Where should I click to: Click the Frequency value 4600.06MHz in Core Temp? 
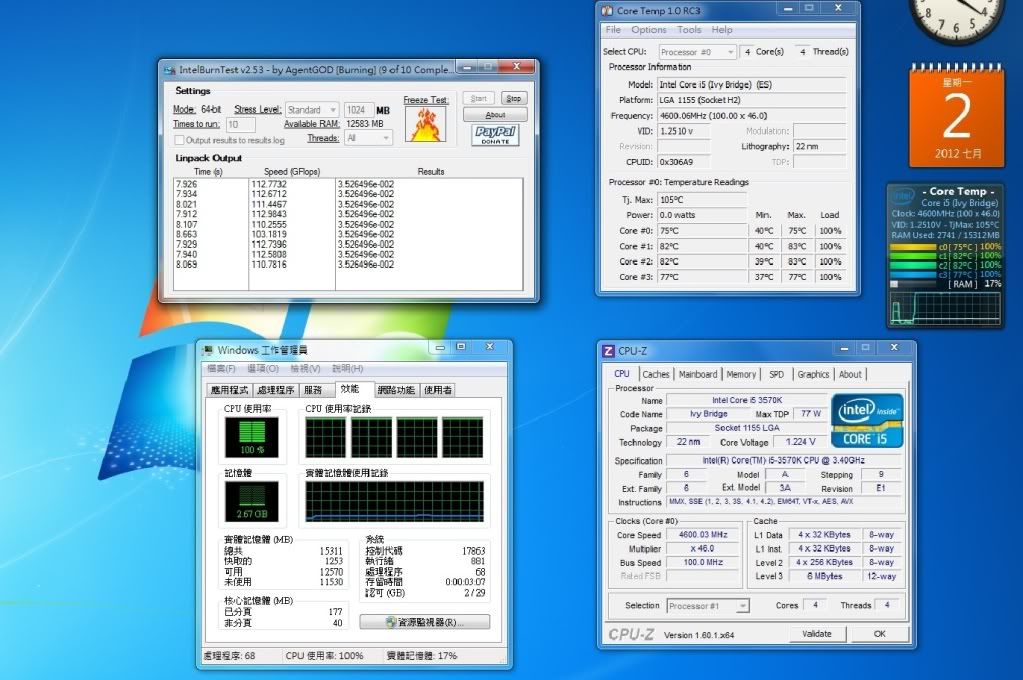click(752, 116)
